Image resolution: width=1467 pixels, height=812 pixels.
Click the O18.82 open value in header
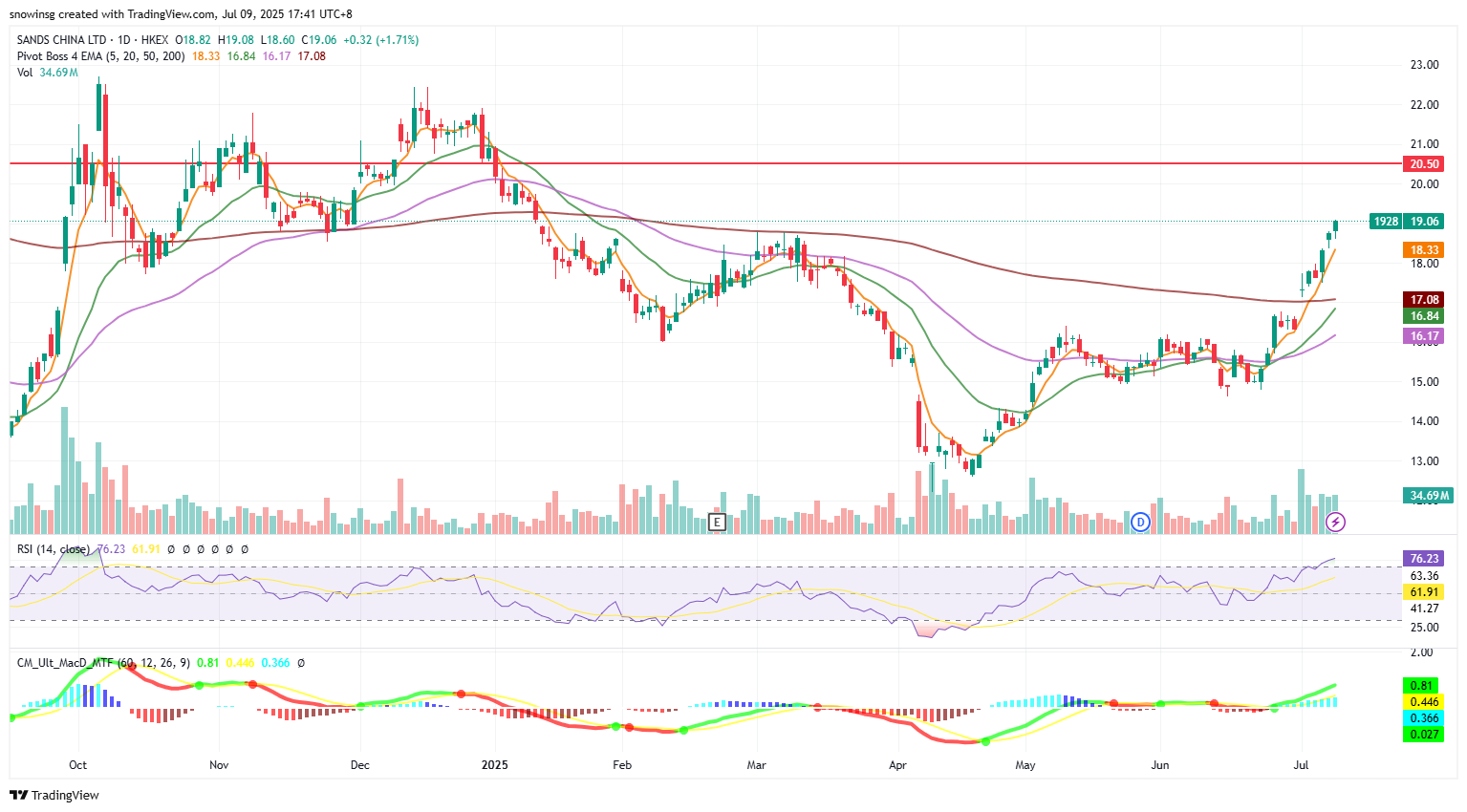tap(194, 40)
